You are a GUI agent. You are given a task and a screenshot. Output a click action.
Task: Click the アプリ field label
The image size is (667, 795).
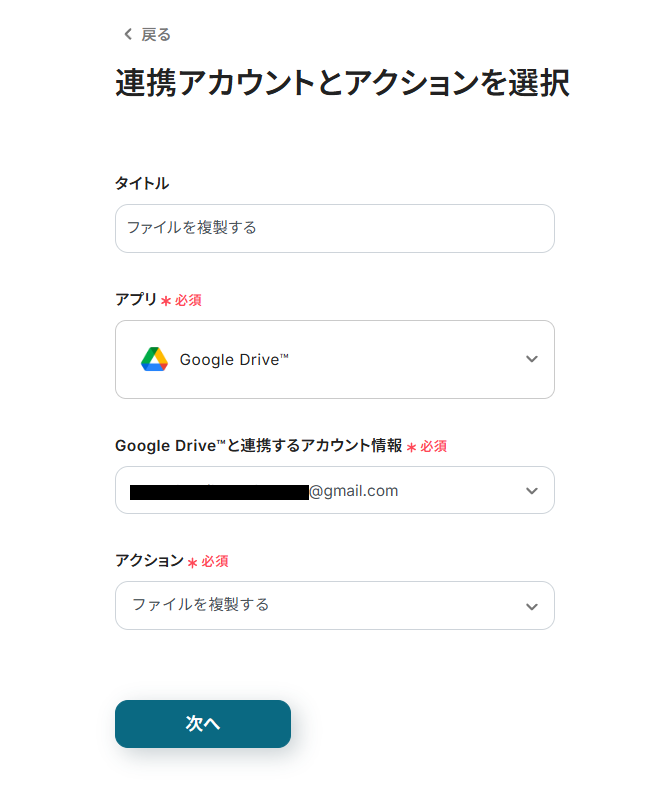coord(136,299)
